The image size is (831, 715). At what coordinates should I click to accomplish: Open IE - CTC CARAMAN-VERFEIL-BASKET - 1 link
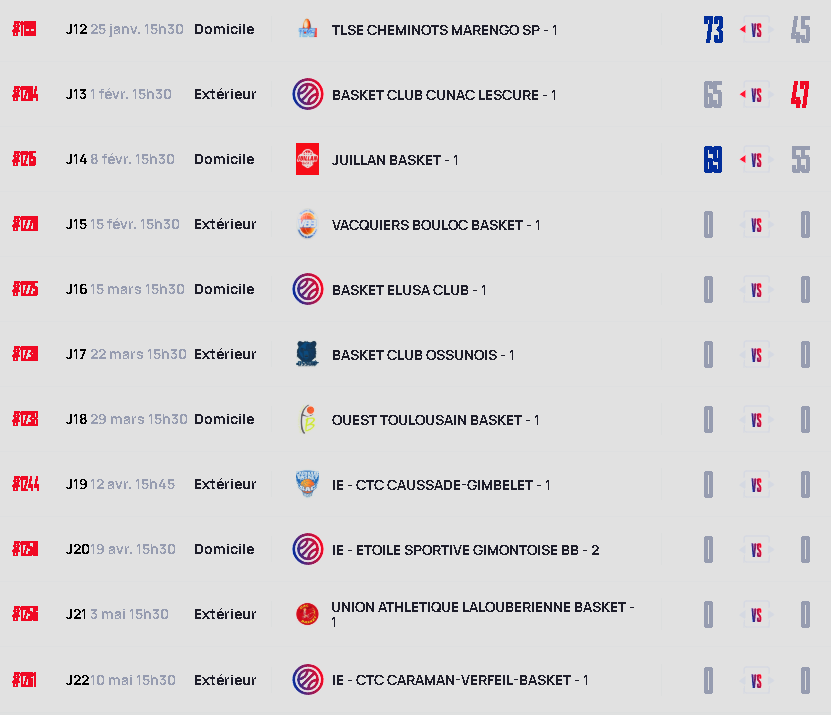[460, 680]
